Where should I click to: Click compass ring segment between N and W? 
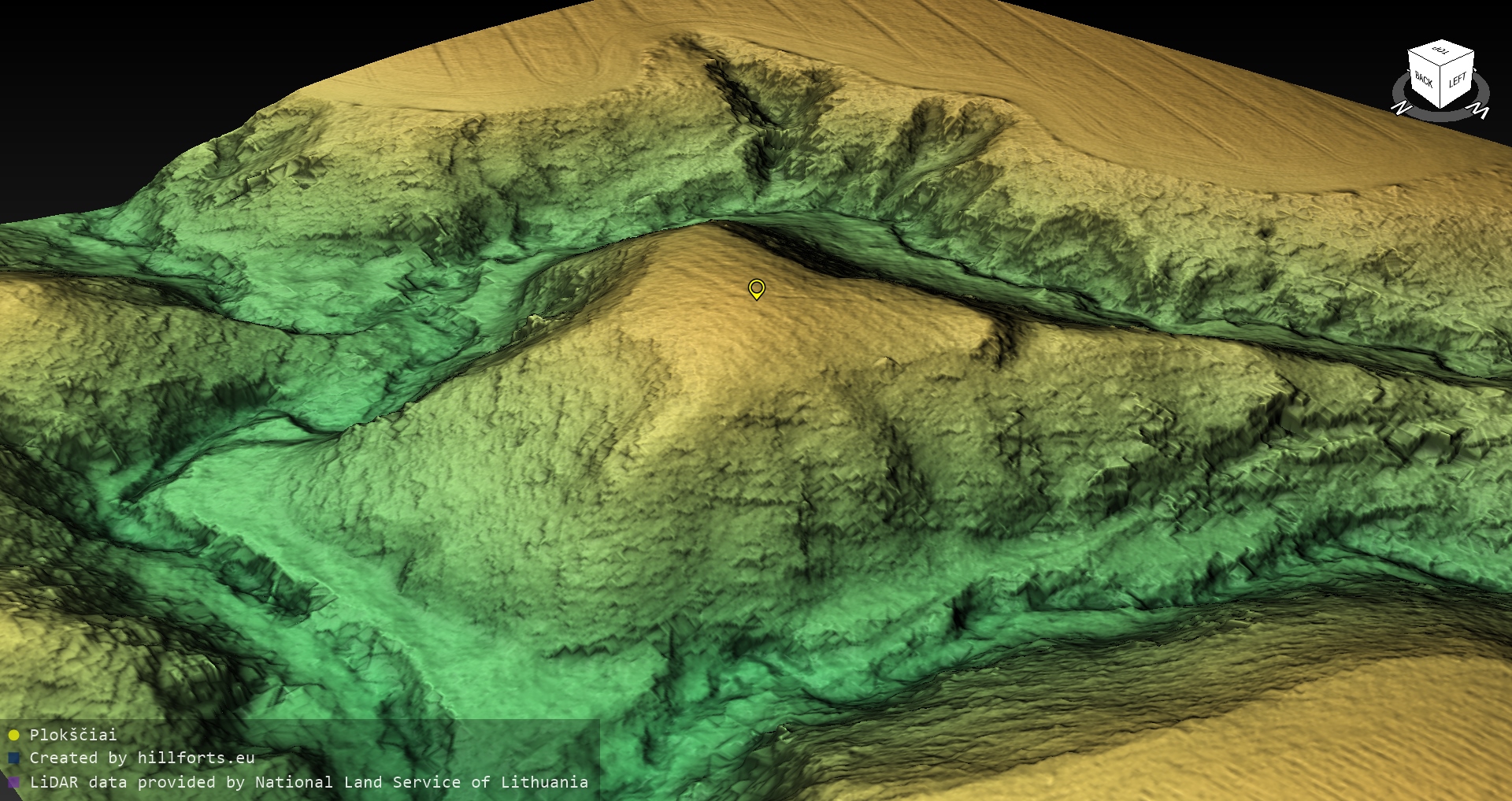1440,117
